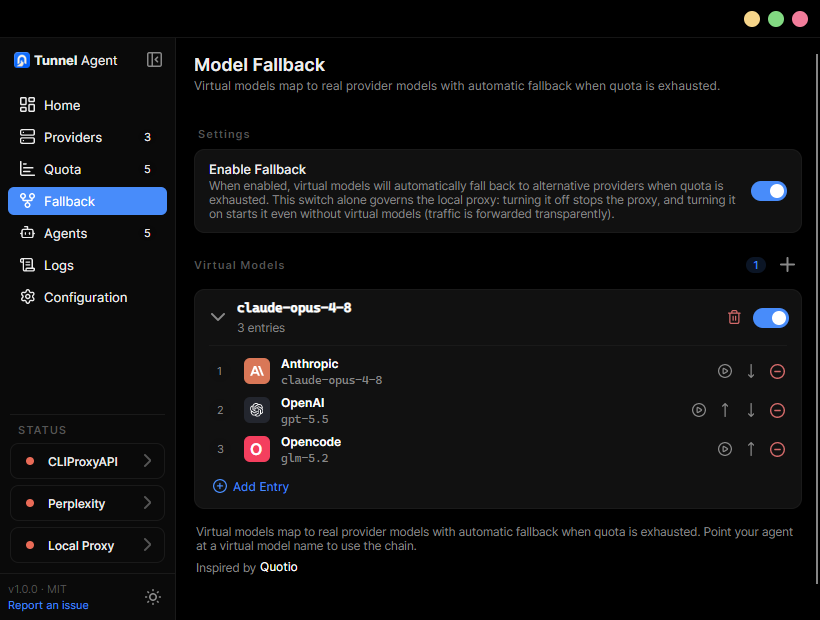Click the pink window close button
The height and width of the screenshot is (620, 820).
[x=800, y=19]
